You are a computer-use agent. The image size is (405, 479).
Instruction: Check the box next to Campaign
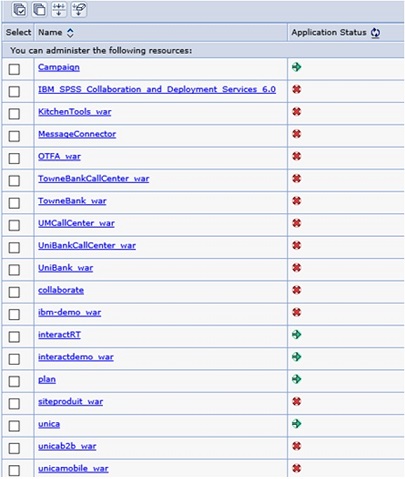tap(14, 69)
